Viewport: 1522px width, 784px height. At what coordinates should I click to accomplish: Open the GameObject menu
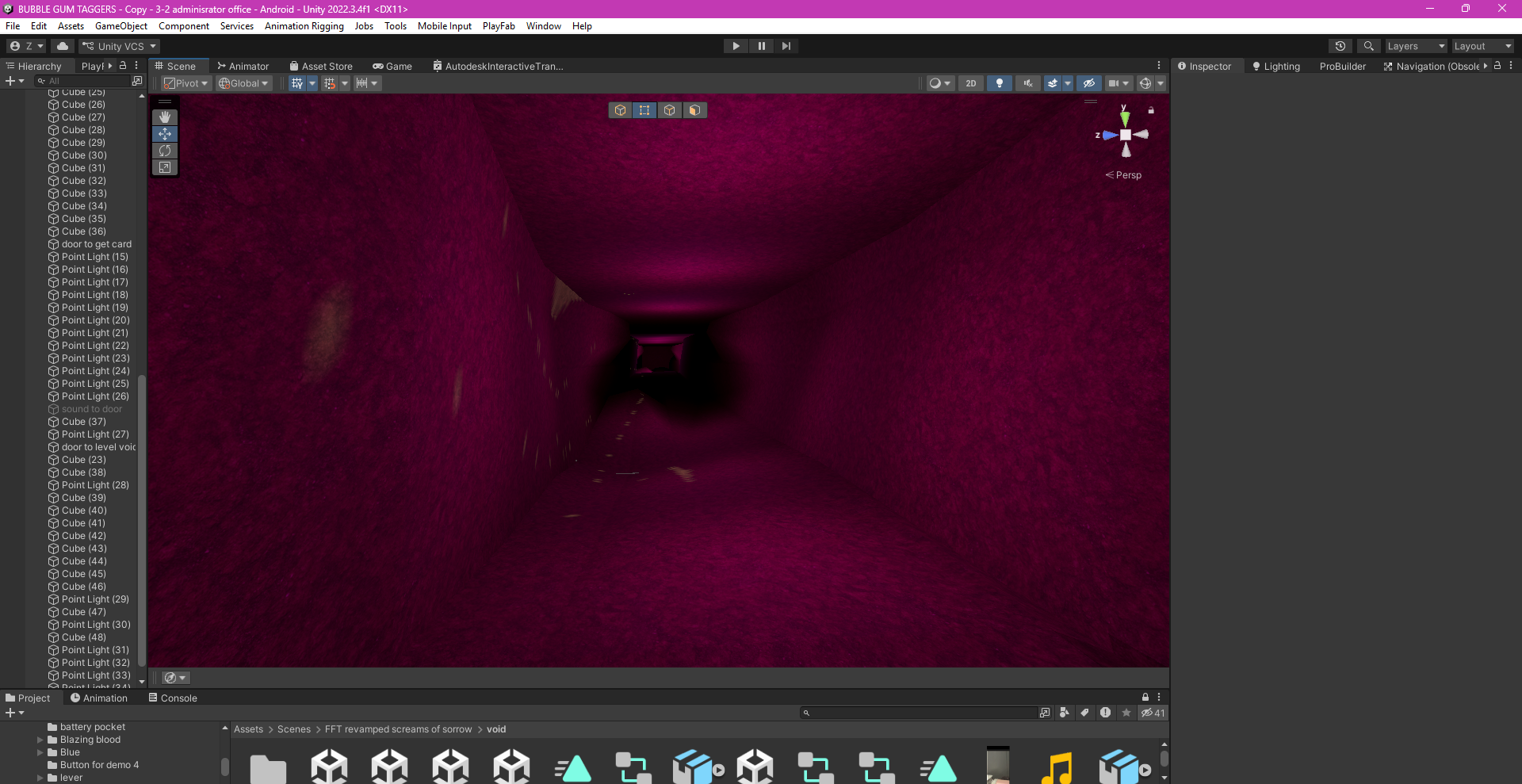click(121, 26)
